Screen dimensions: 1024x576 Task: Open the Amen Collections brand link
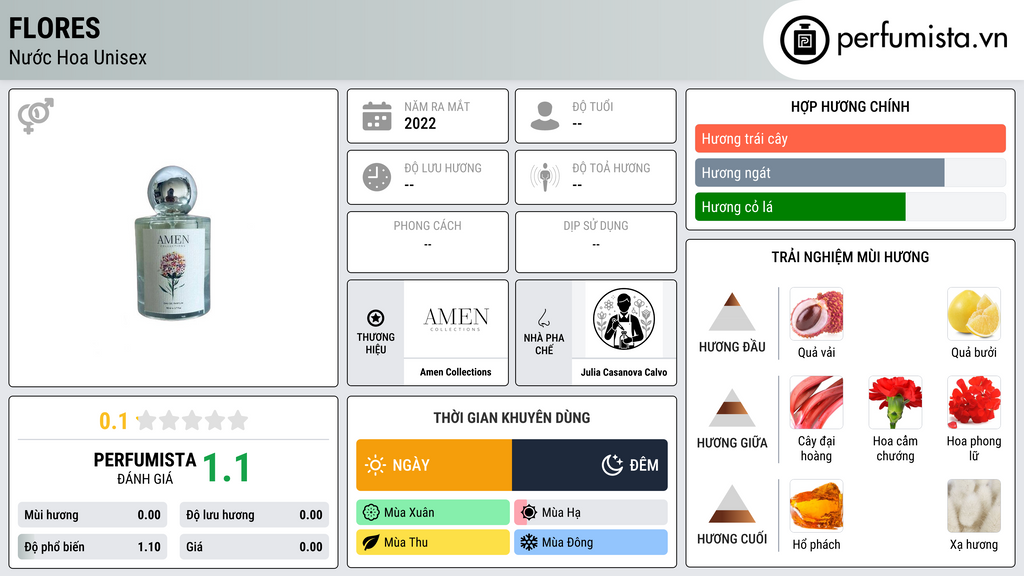456,372
